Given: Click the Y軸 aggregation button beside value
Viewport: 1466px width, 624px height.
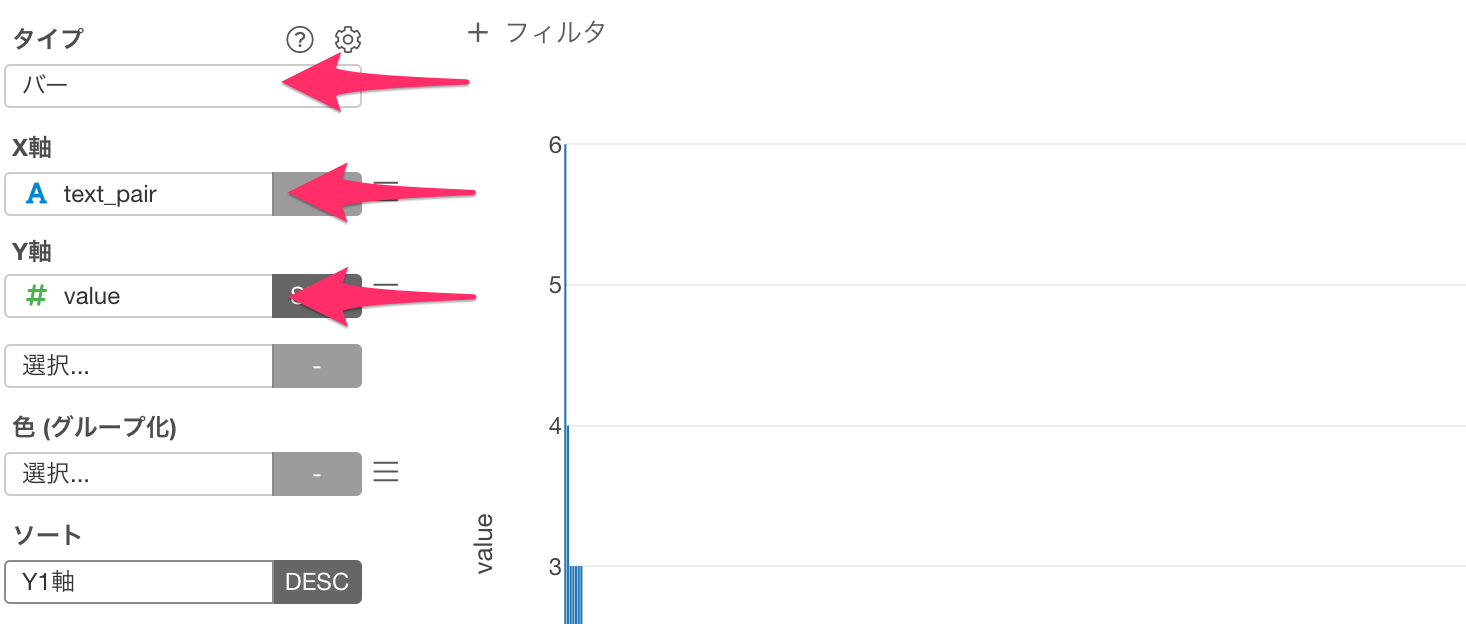Looking at the screenshot, I should [317, 296].
